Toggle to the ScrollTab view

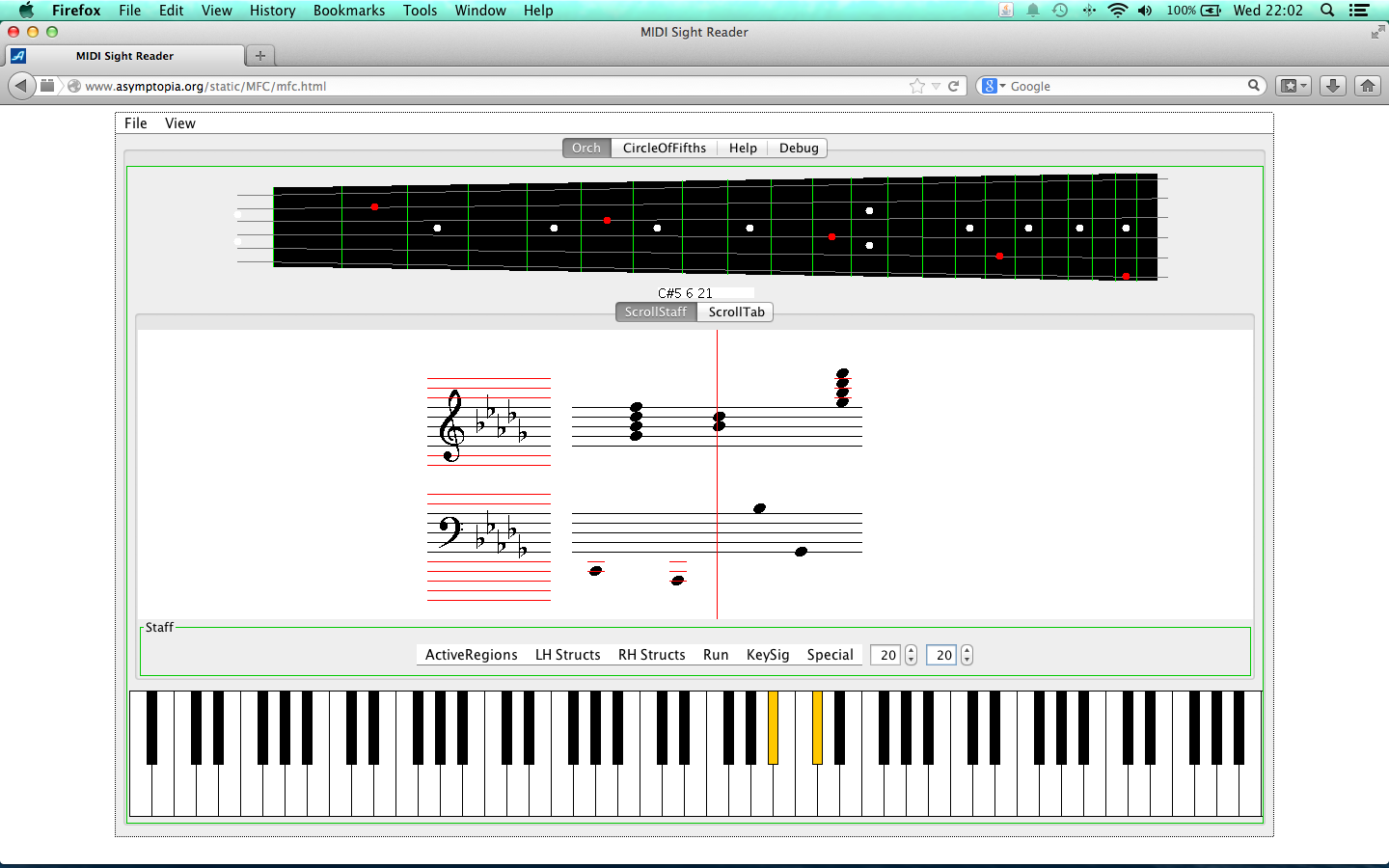[736, 312]
